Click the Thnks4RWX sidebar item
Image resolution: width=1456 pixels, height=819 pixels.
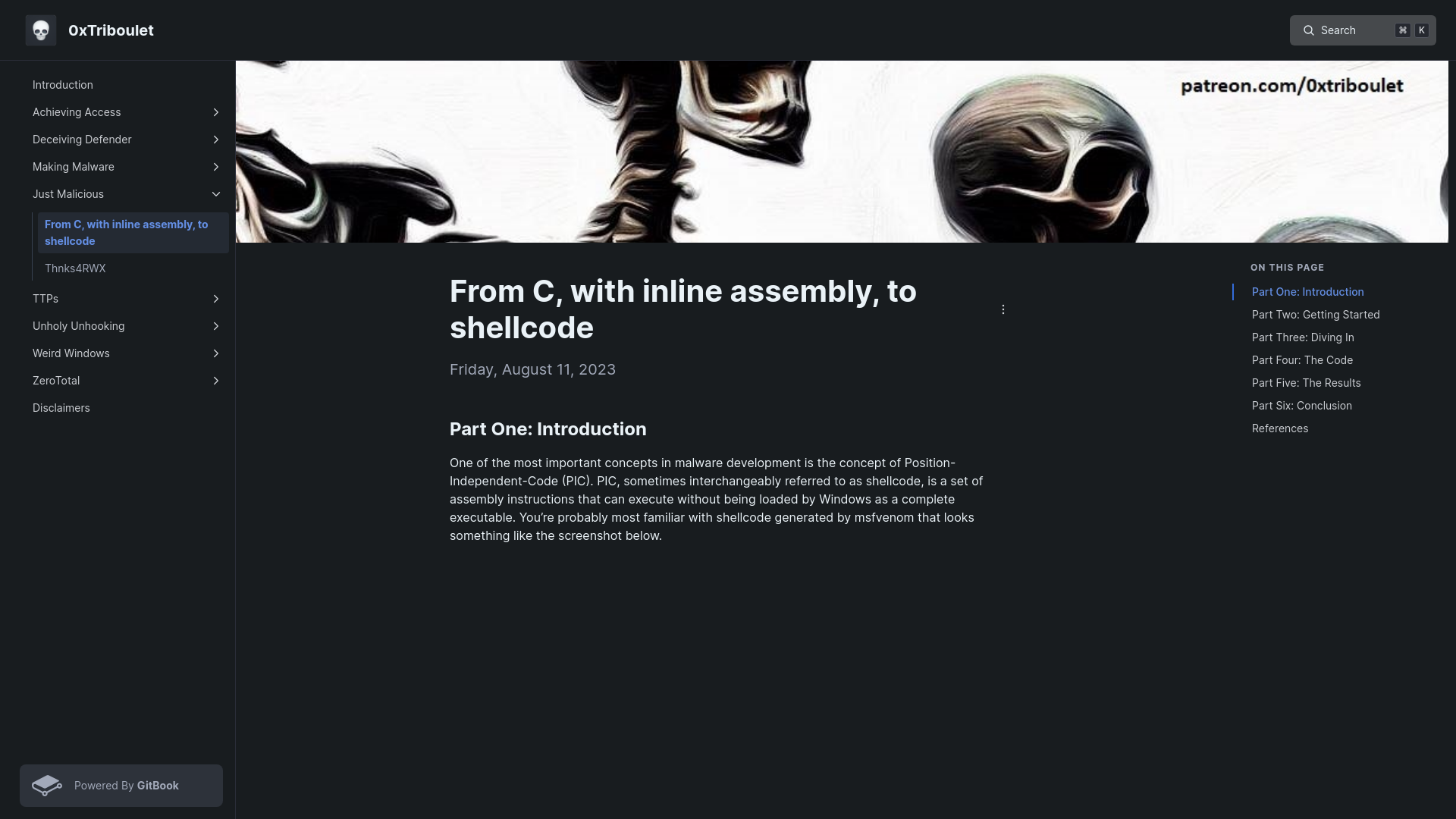coord(75,268)
